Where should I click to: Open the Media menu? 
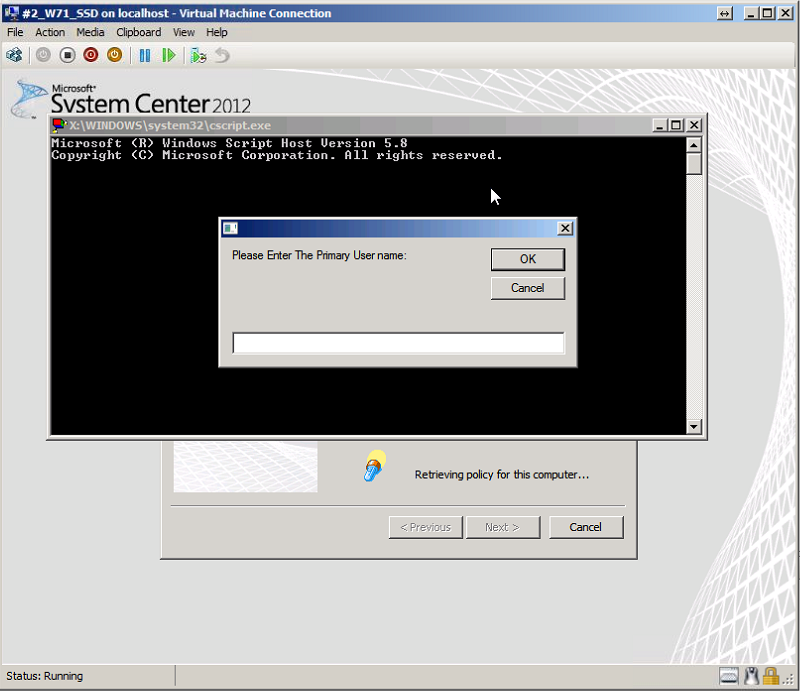90,32
